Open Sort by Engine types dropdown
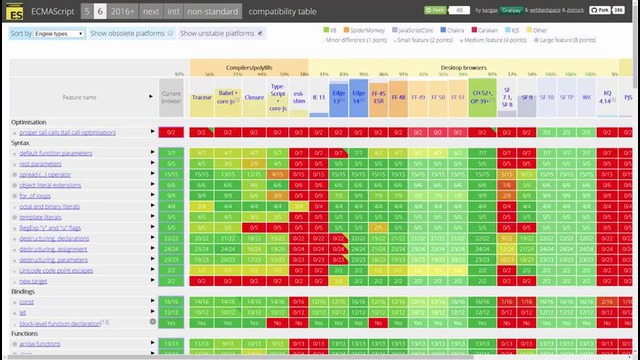The image size is (640, 360). (59, 33)
